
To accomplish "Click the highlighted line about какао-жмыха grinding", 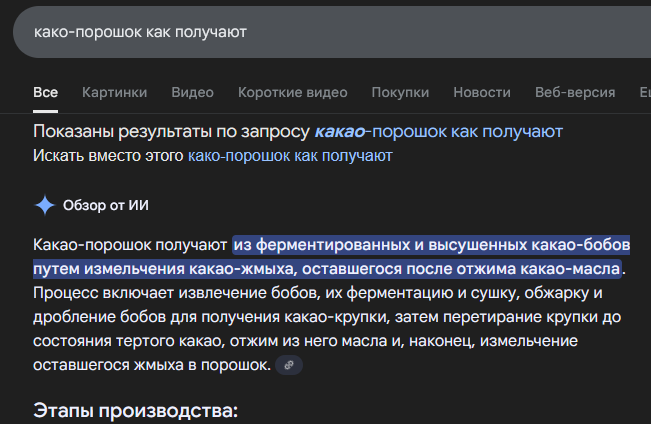I will (x=326, y=269).
